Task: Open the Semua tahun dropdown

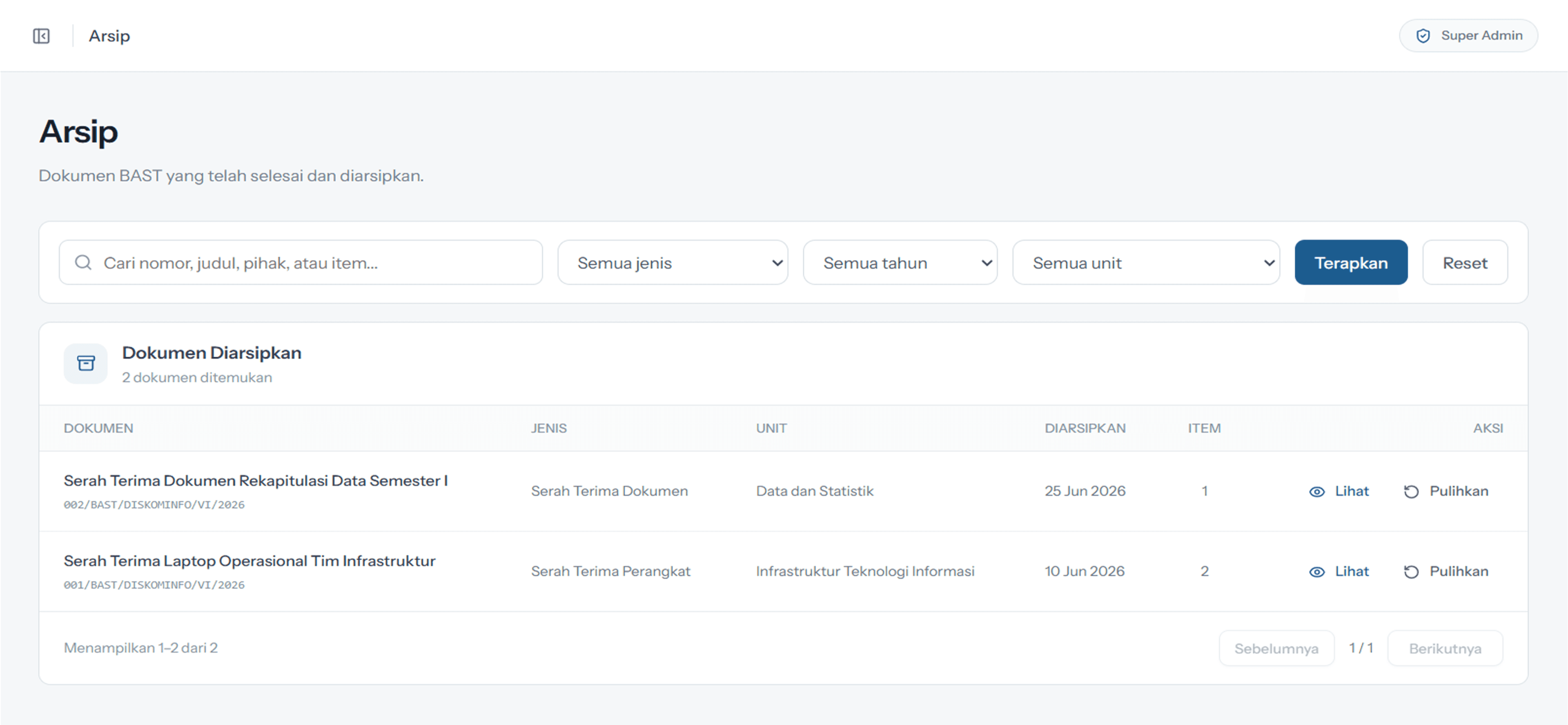Action: coord(900,262)
